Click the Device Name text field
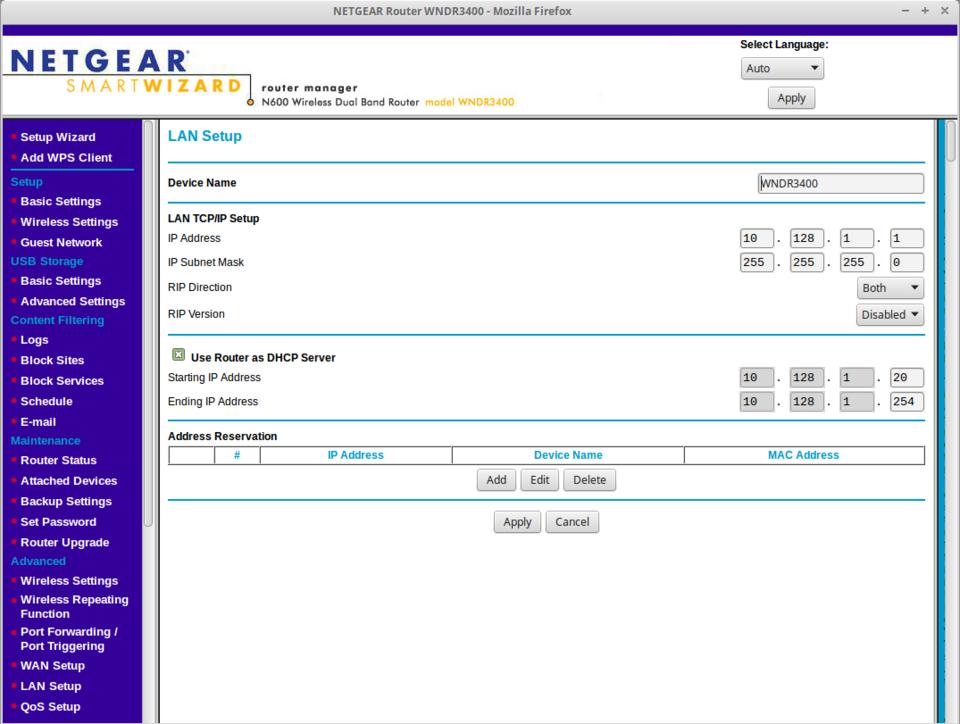Viewport: 960px width, 724px height. (x=840, y=184)
